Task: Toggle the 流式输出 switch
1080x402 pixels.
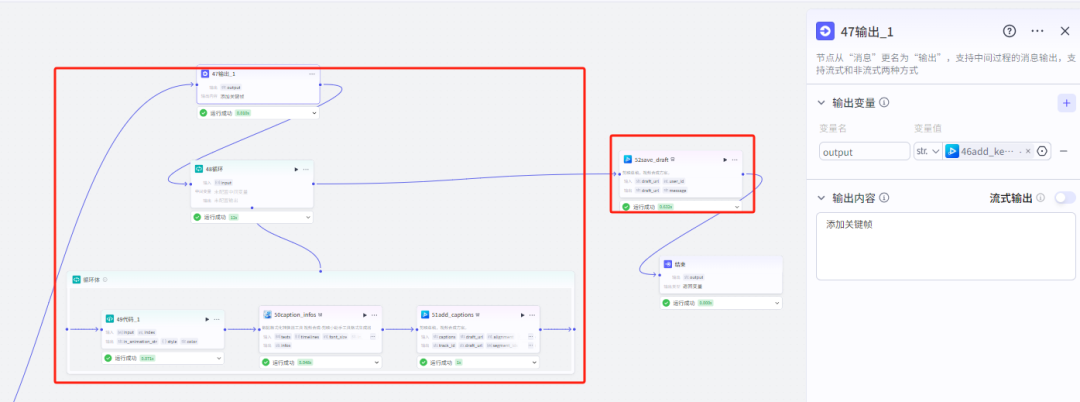Action: tap(1064, 198)
